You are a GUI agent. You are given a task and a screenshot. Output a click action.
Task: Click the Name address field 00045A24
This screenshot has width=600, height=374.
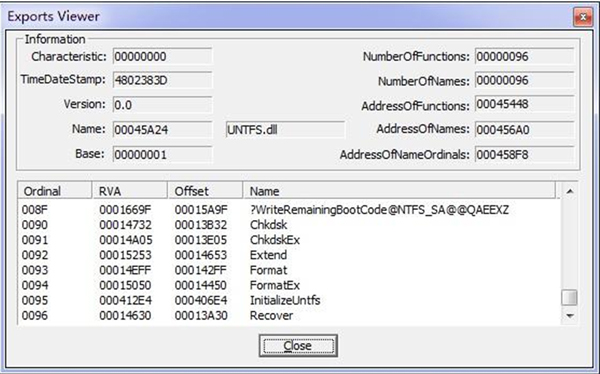[x=162, y=130]
